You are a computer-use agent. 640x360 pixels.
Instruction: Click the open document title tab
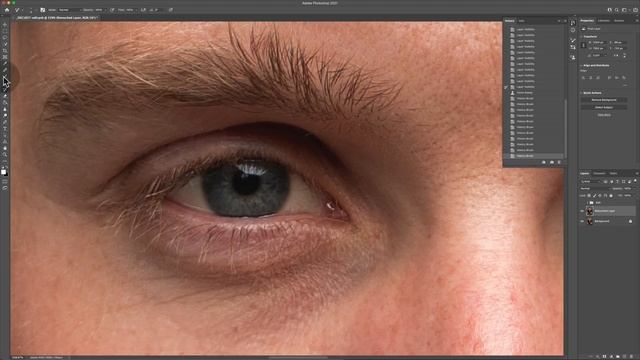tap(57, 18)
